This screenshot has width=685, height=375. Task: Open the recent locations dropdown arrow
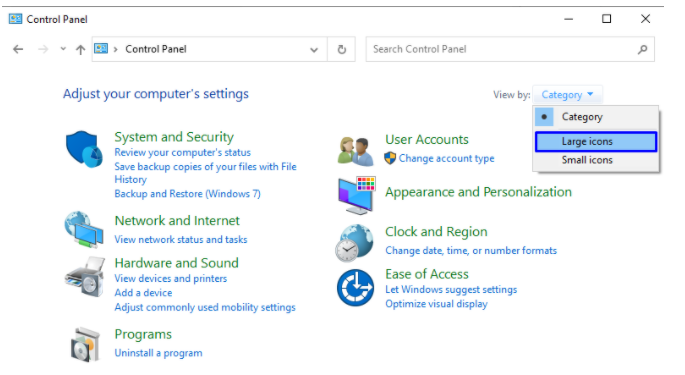[x=63, y=49]
